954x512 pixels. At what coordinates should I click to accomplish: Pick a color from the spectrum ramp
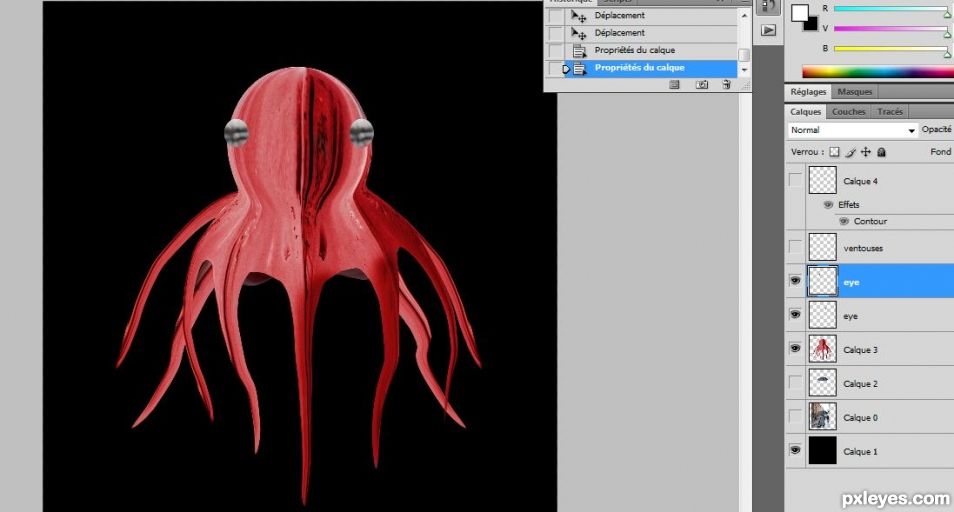tap(878, 72)
